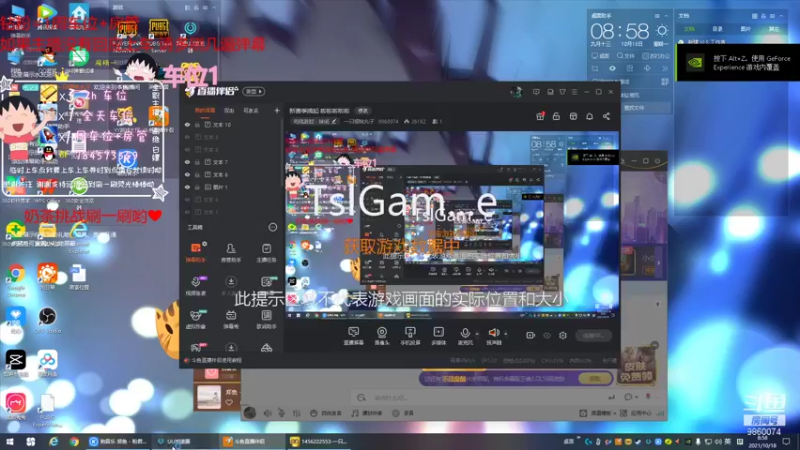
Task: Toggle the lock on 文本 6 source
Action: [x=197, y=174]
